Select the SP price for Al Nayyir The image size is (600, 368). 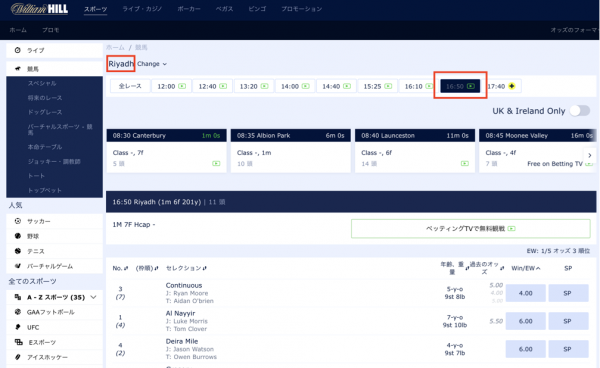click(x=568, y=321)
